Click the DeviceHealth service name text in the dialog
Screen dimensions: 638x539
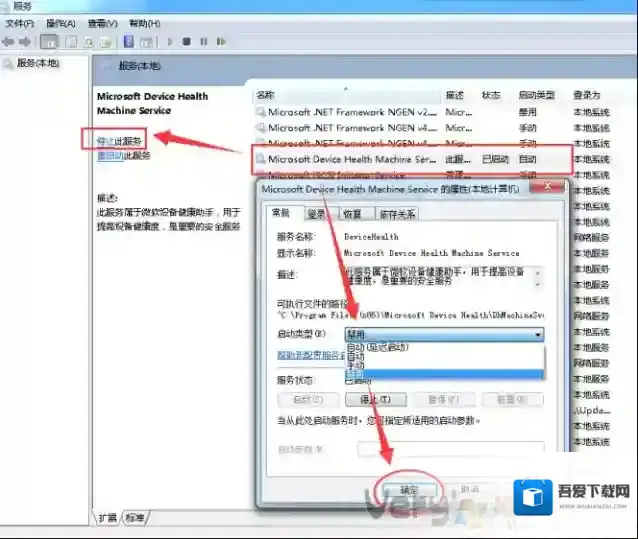371,237
